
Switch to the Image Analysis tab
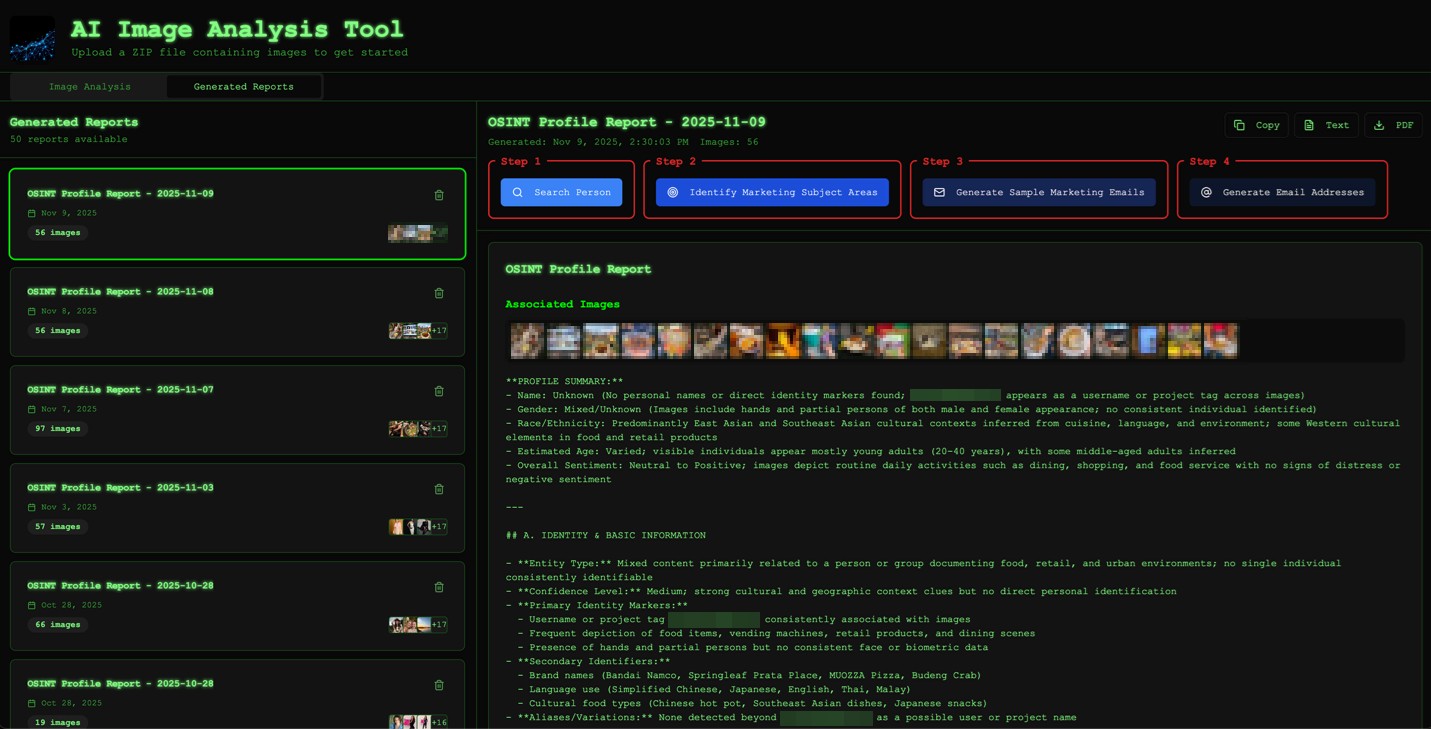coord(90,87)
